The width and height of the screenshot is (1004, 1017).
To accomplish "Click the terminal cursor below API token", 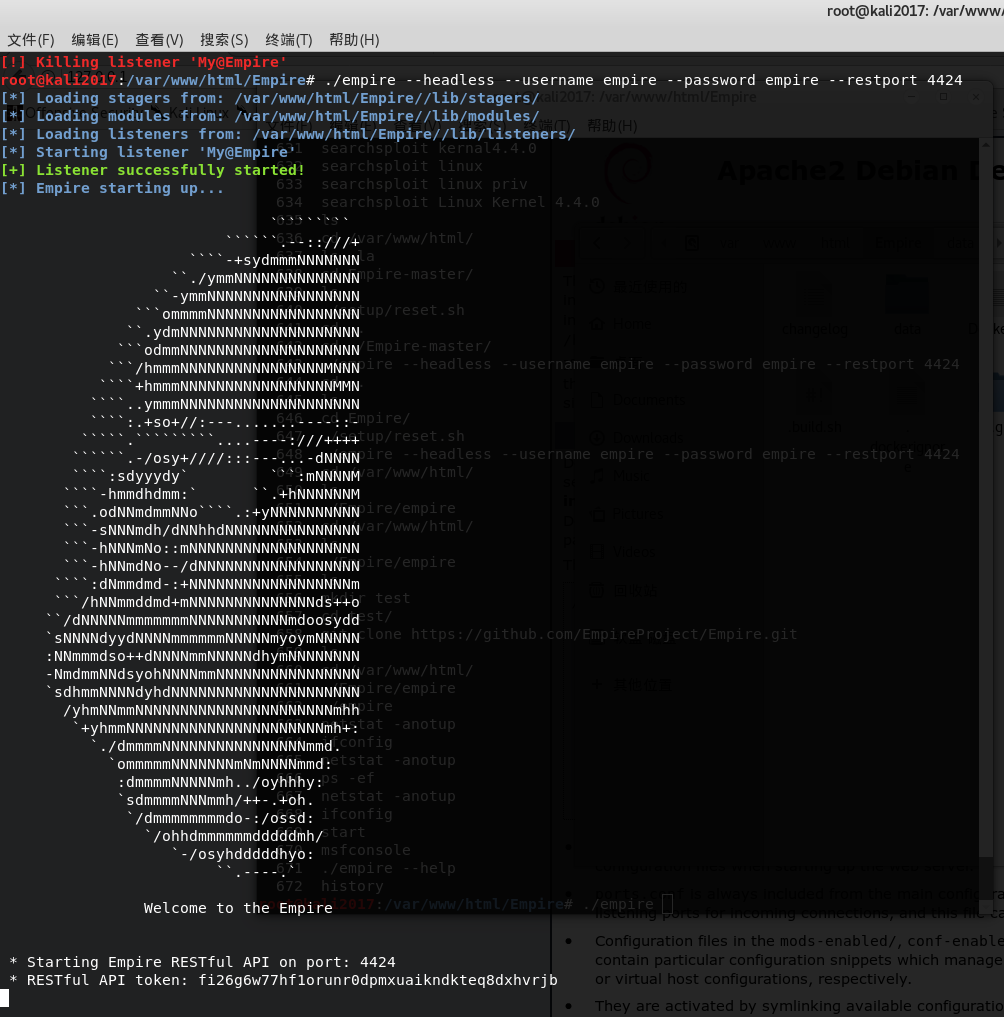I will [4, 997].
